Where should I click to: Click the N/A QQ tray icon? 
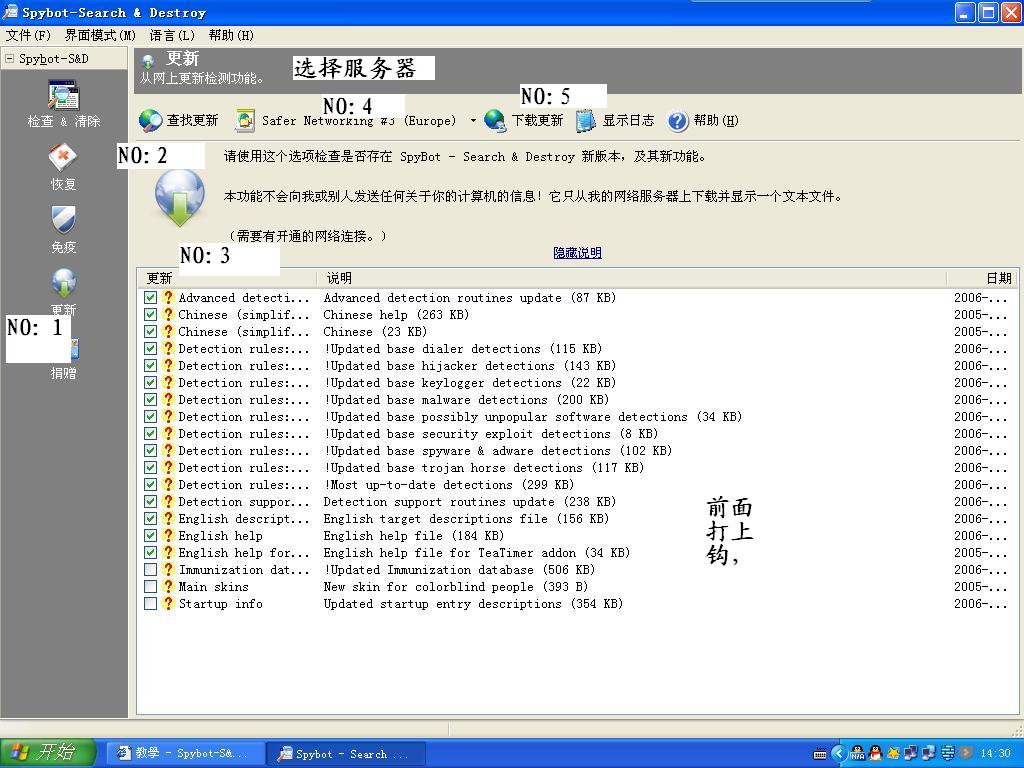point(857,753)
